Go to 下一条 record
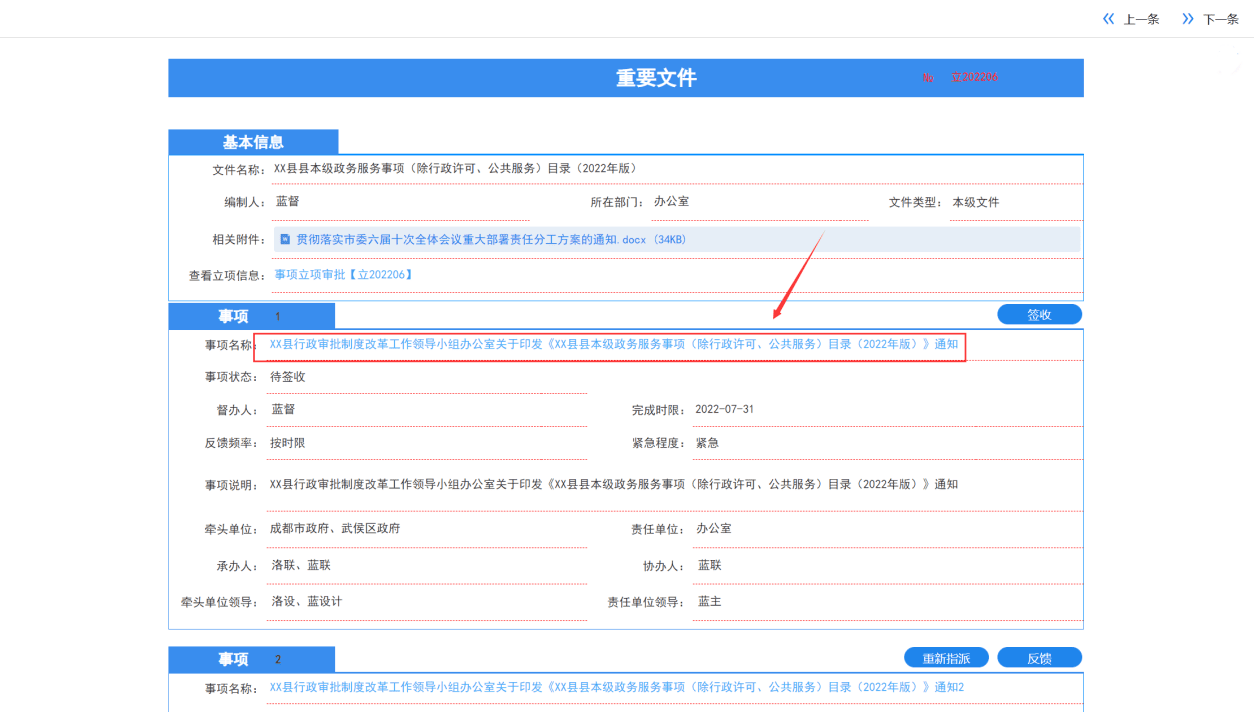Image resolution: width=1254 pixels, height=712 pixels. click(x=1221, y=19)
